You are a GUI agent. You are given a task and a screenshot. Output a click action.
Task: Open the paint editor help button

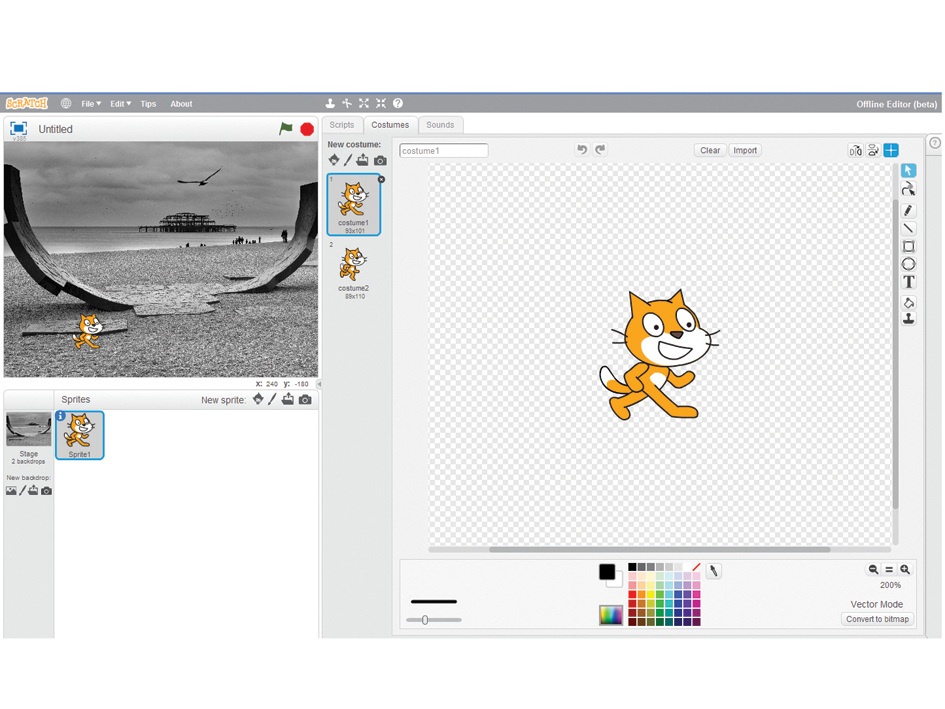(x=934, y=143)
